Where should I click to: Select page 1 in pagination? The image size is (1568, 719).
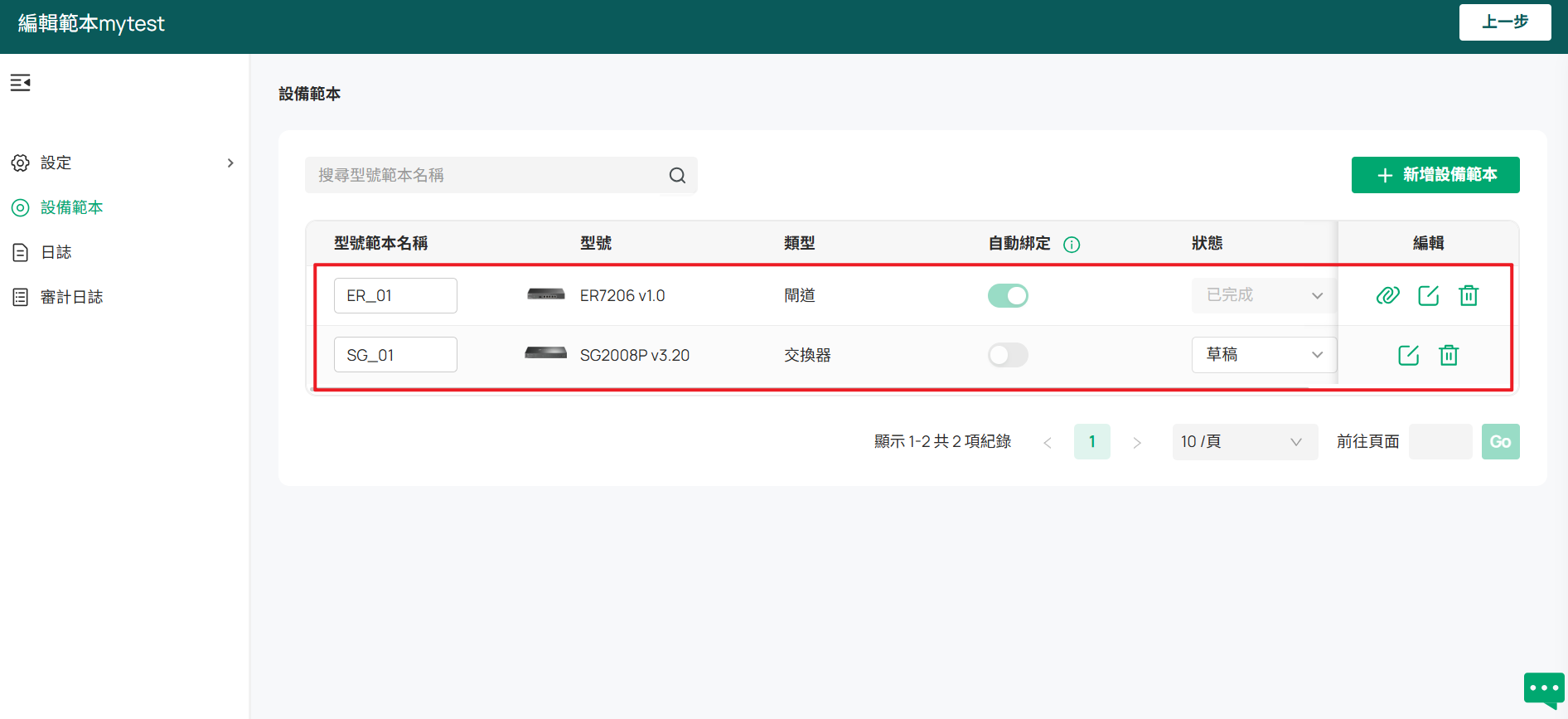pos(1092,442)
